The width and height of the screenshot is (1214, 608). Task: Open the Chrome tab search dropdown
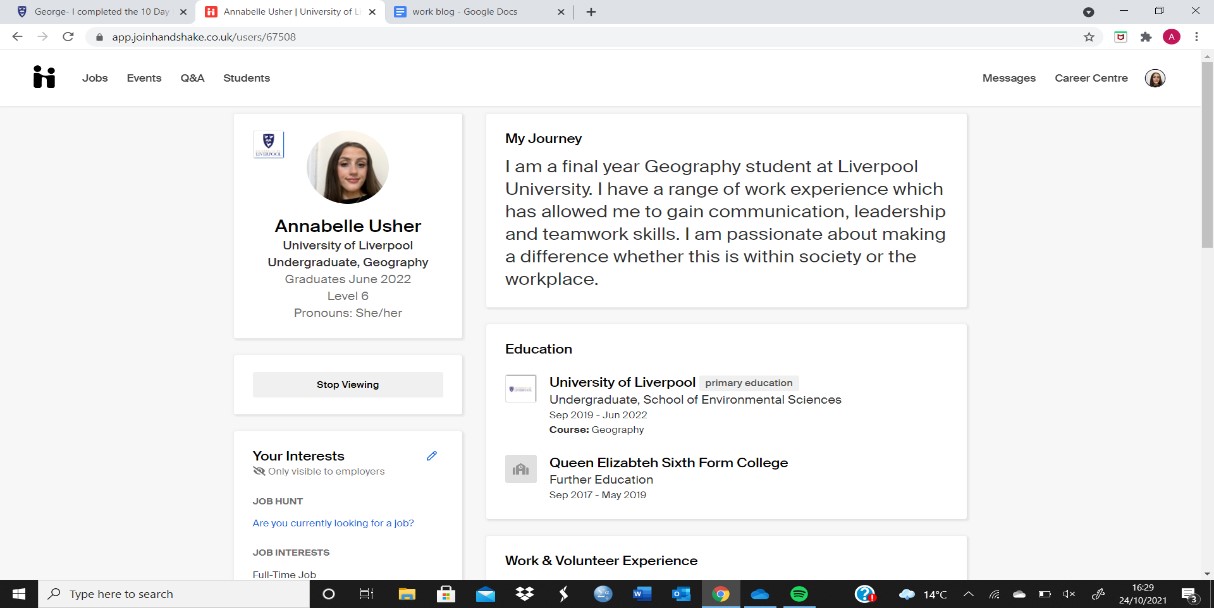point(1089,12)
